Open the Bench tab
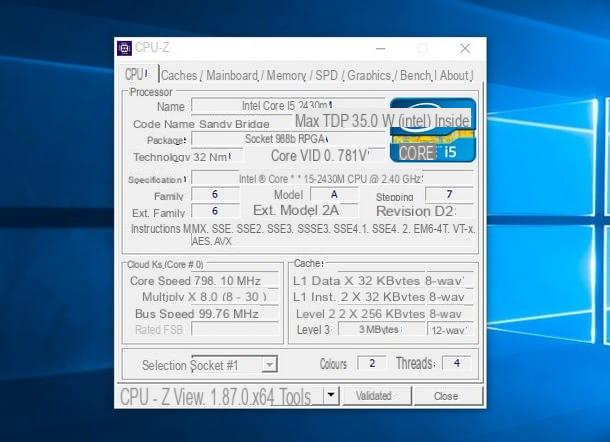610x442 pixels. [415, 75]
